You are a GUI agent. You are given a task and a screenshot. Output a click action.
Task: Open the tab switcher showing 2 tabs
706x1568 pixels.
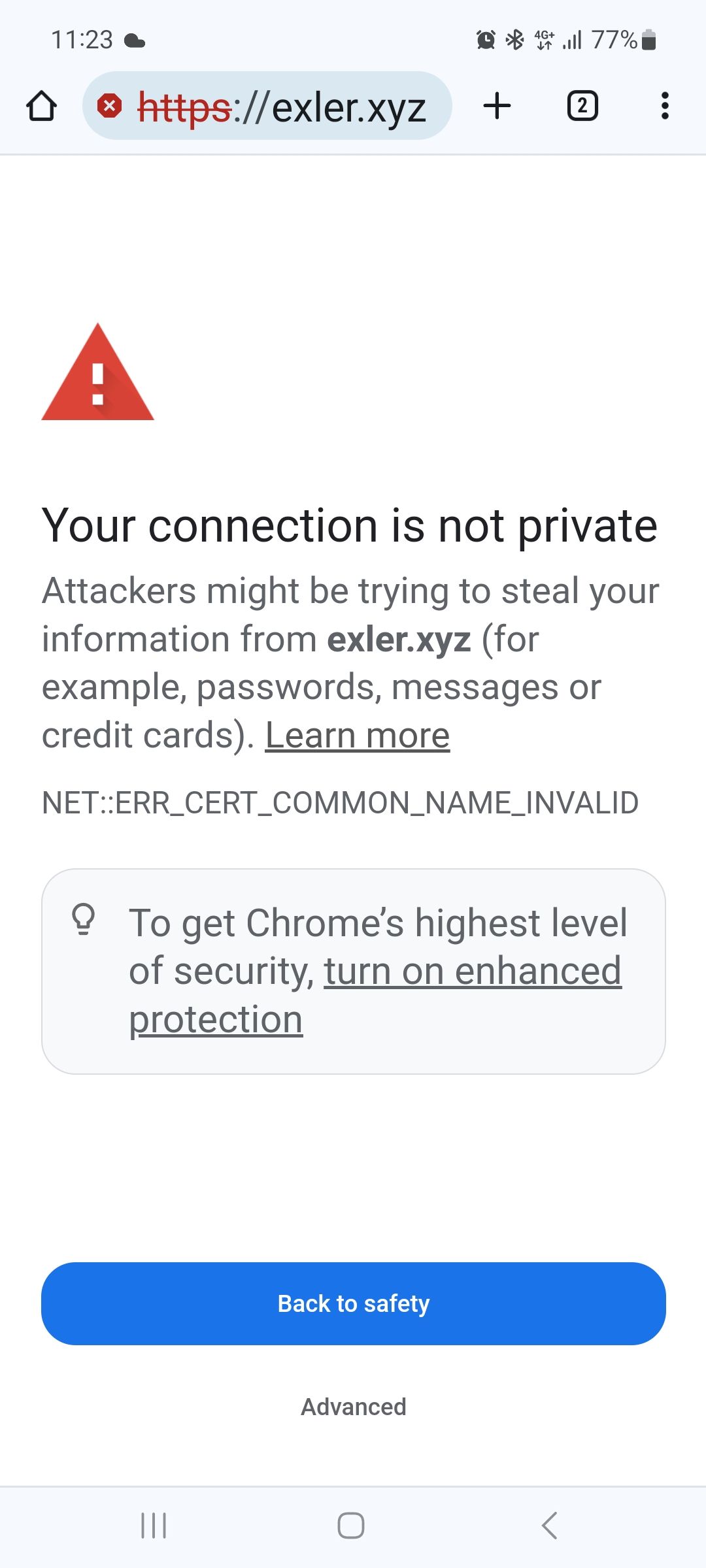click(582, 106)
